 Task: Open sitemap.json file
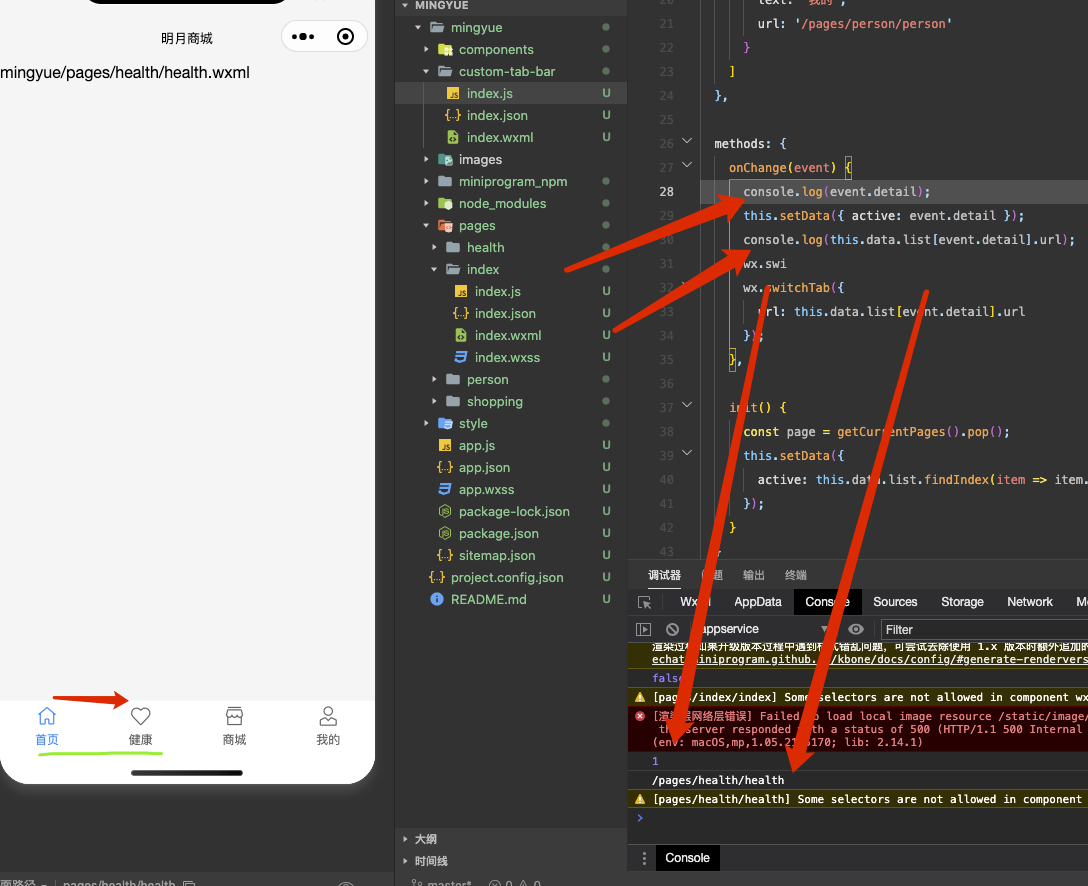[x=496, y=555]
